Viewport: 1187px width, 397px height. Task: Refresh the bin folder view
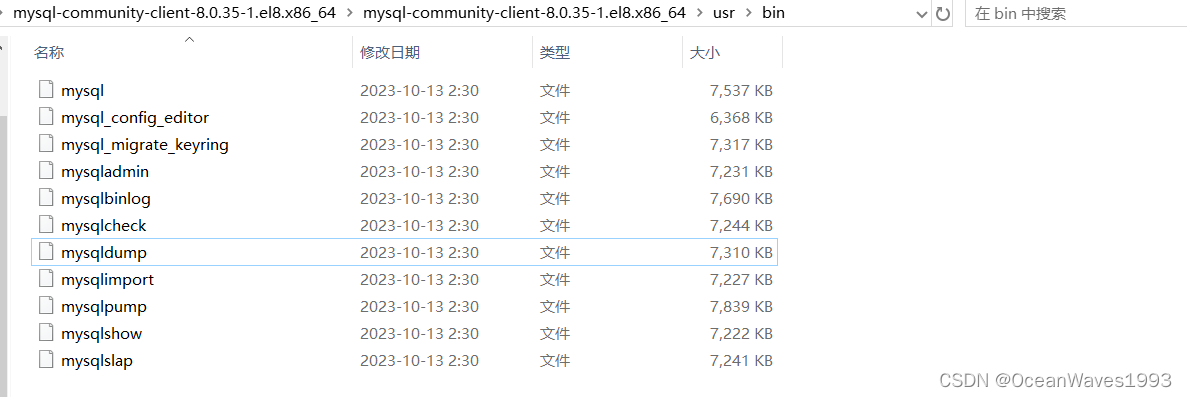[x=942, y=14]
